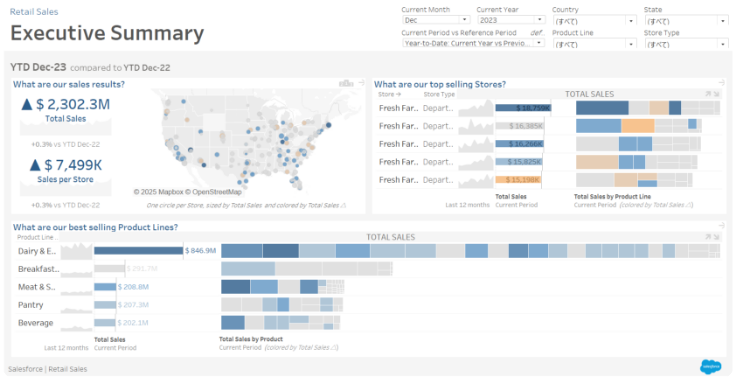The width and height of the screenshot is (736, 381).
Task: Open the Current Month dropdown showing Dec
Action: point(436,20)
